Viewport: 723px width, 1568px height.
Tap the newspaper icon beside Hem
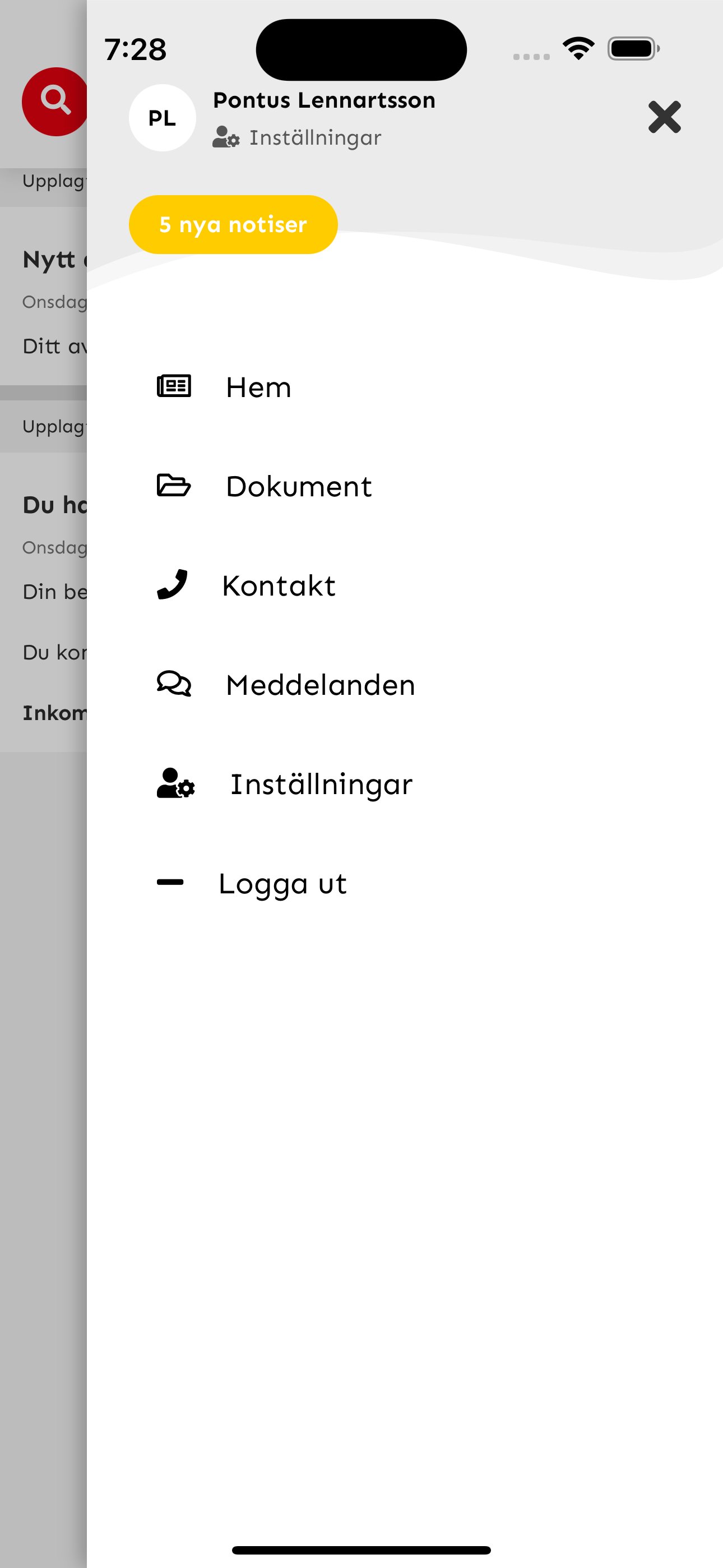click(x=174, y=386)
